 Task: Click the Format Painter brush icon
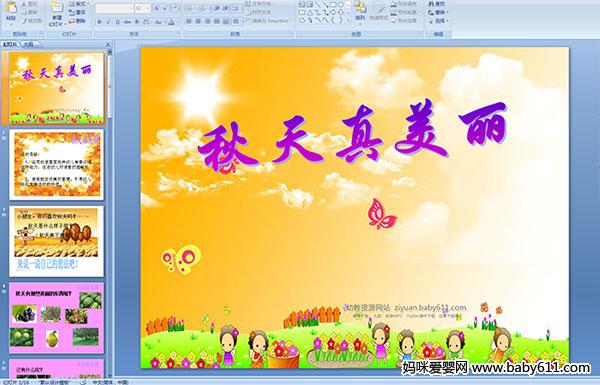33,21
